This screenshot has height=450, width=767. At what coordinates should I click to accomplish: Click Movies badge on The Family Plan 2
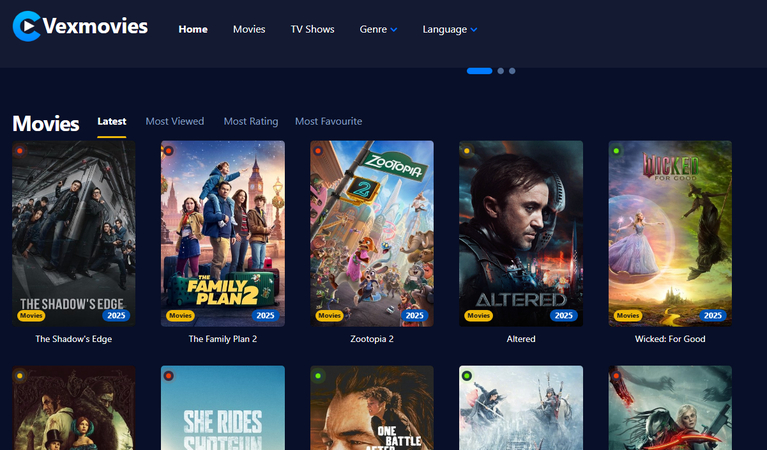tap(180, 315)
